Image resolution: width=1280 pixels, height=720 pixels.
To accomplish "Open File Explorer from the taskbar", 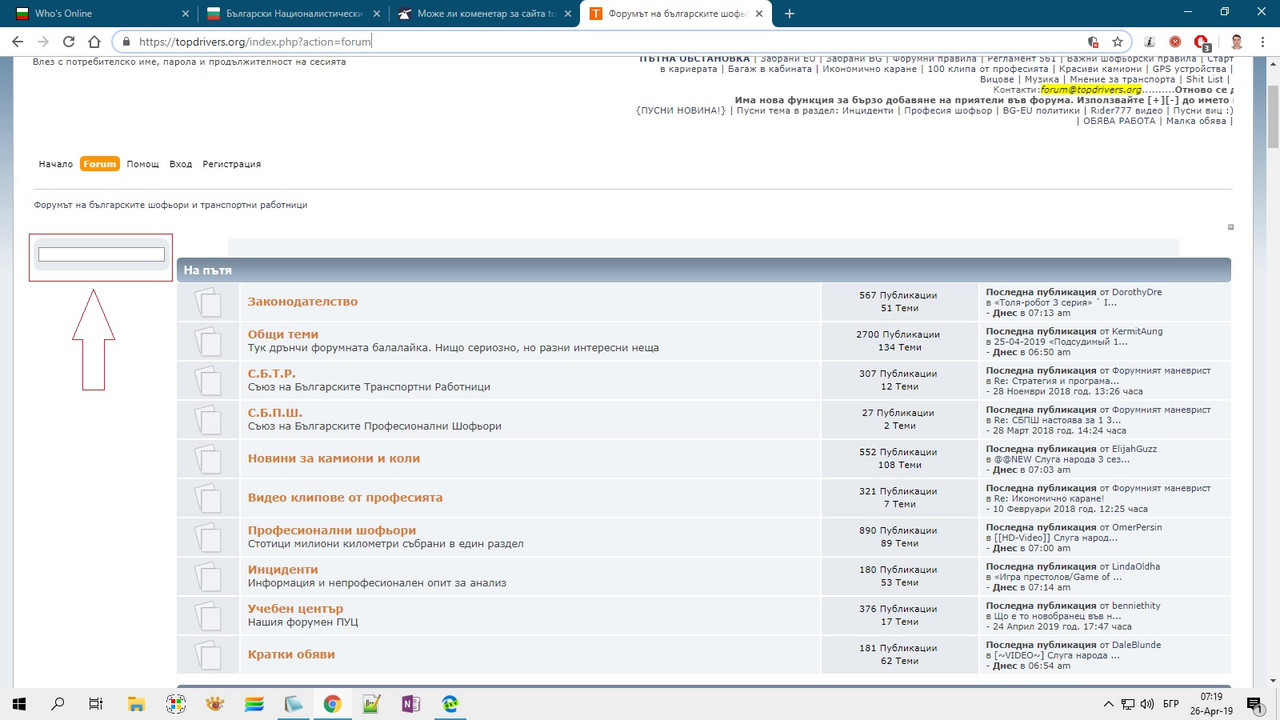I will (x=136, y=704).
